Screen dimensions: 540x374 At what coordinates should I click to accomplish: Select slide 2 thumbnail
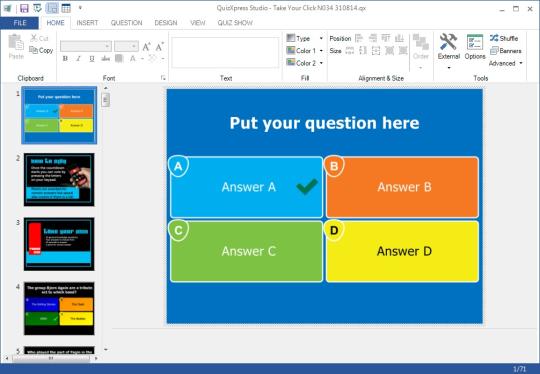point(59,180)
